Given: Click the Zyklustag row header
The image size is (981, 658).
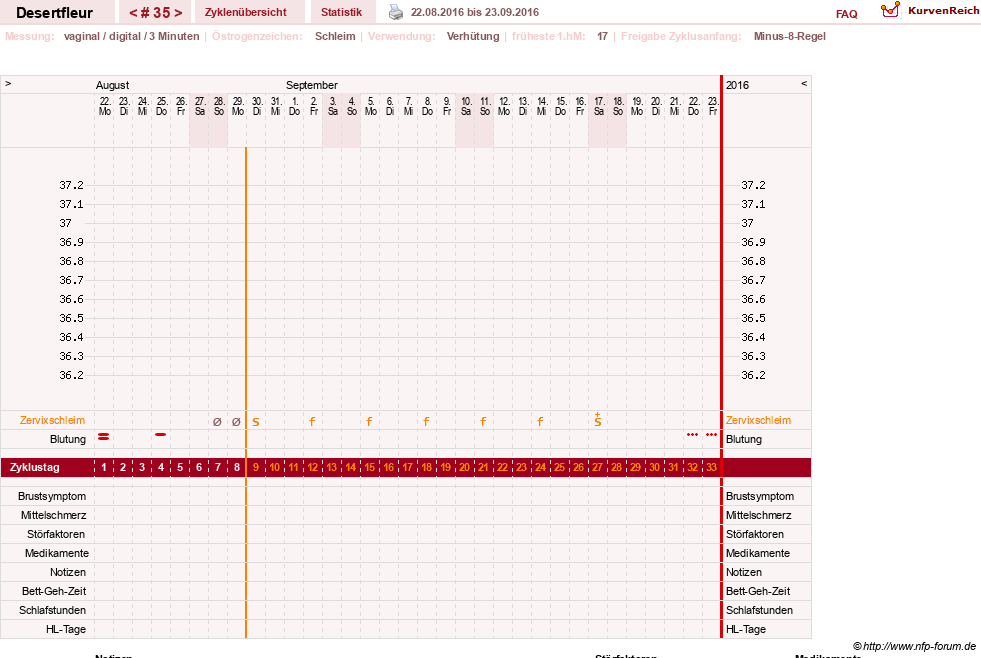Looking at the screenshot, I should pyautogui.click(x=34, y=467).
